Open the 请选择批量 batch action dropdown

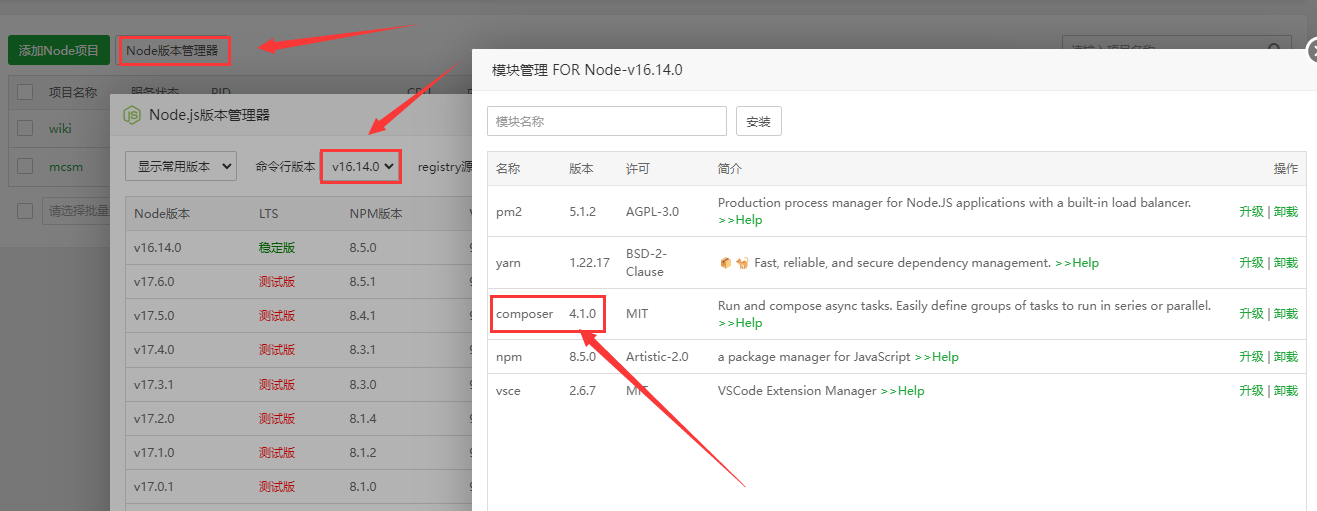pyautogui.click(x=78, y=211)
